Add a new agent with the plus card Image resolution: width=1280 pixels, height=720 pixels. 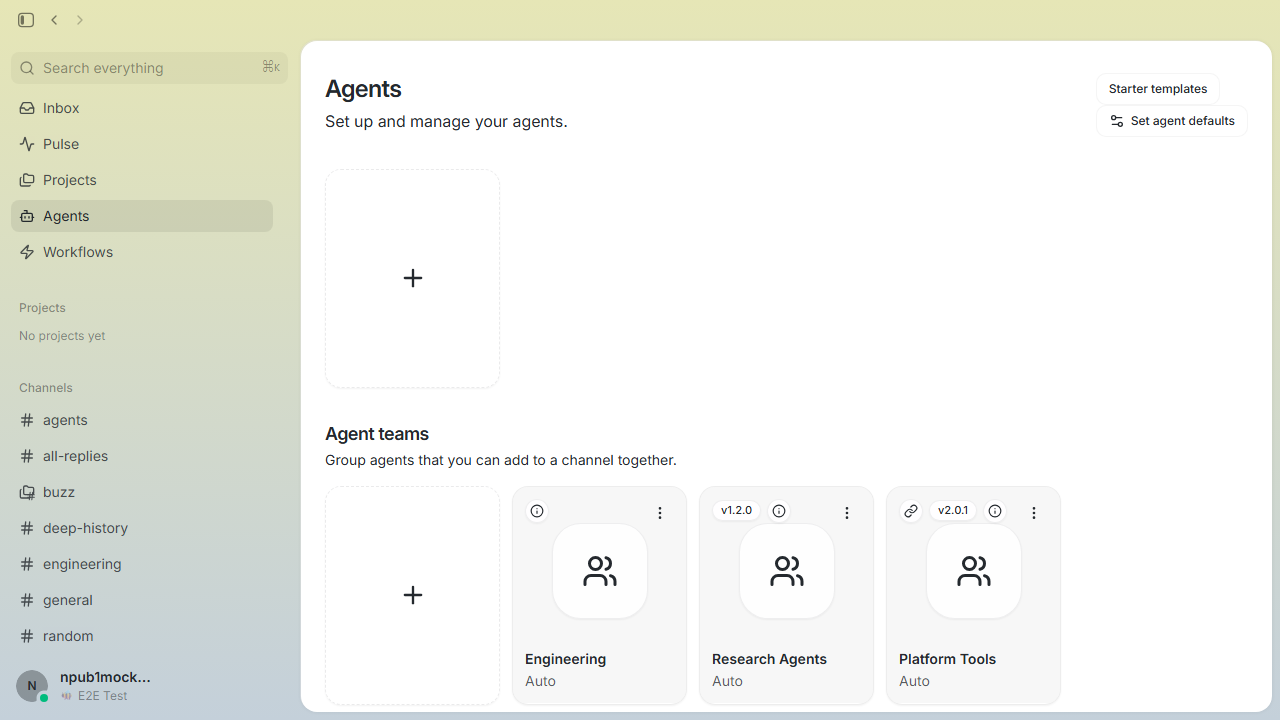pos(412,278)
